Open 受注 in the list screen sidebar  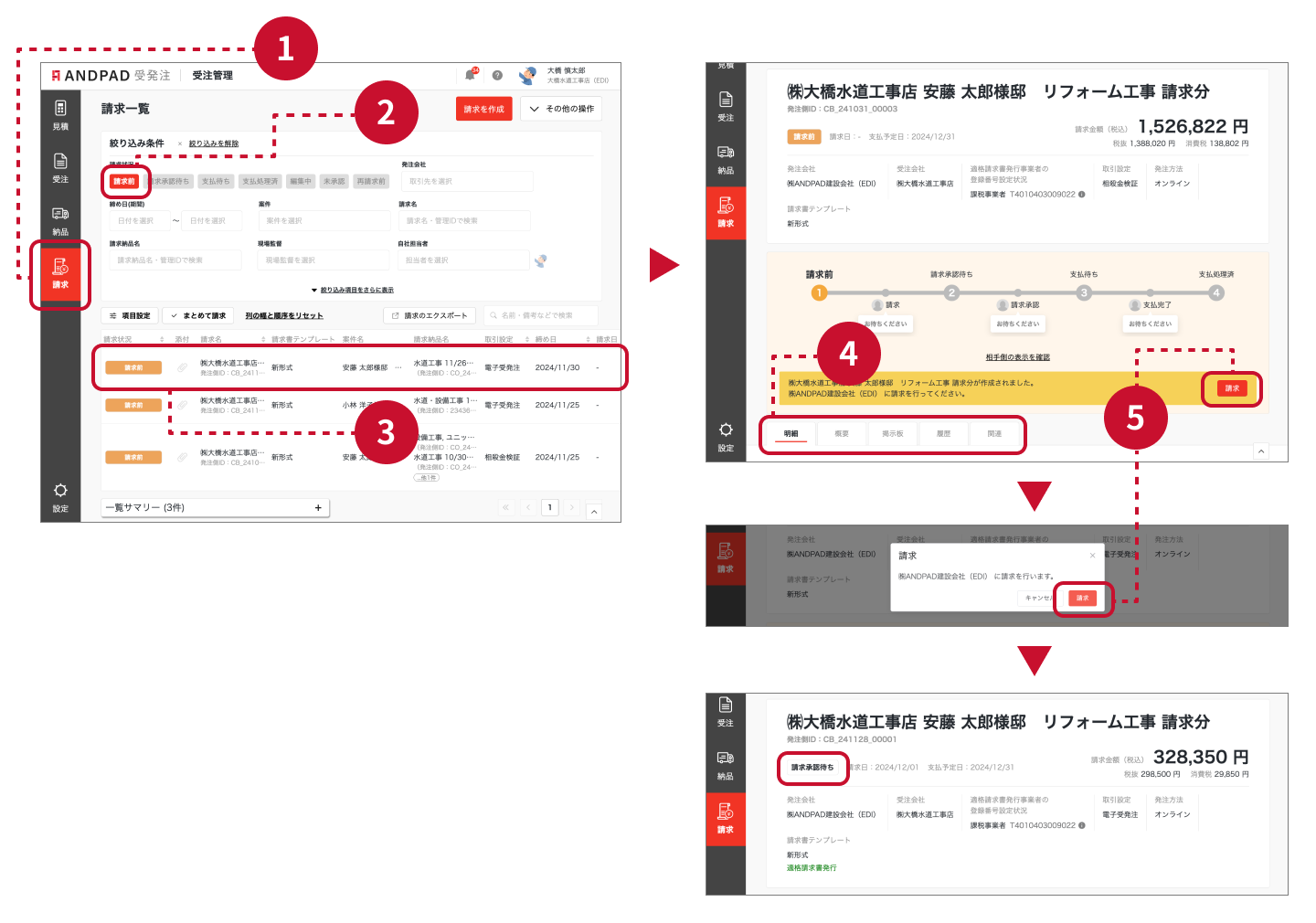60,168
